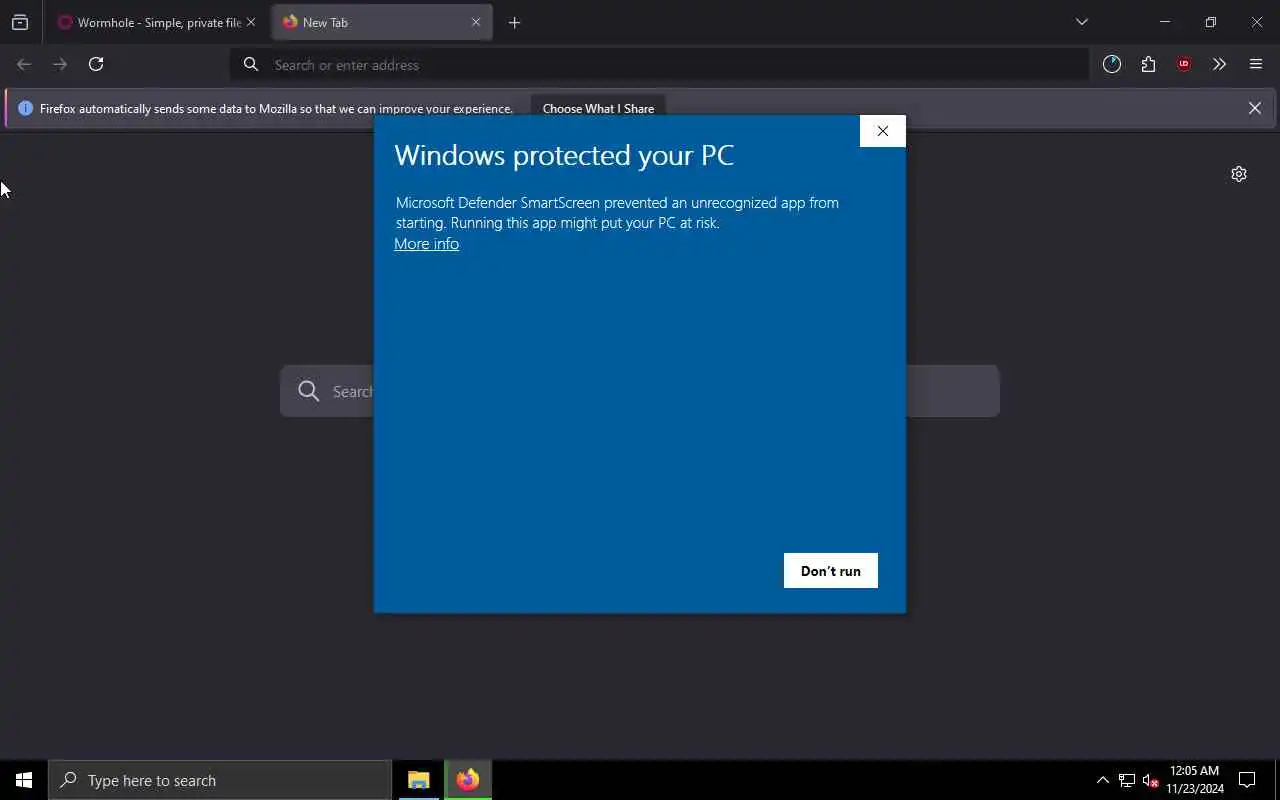Open the network status tray icon
This screenshot has height=800, width=1280.
[1127, 780]
